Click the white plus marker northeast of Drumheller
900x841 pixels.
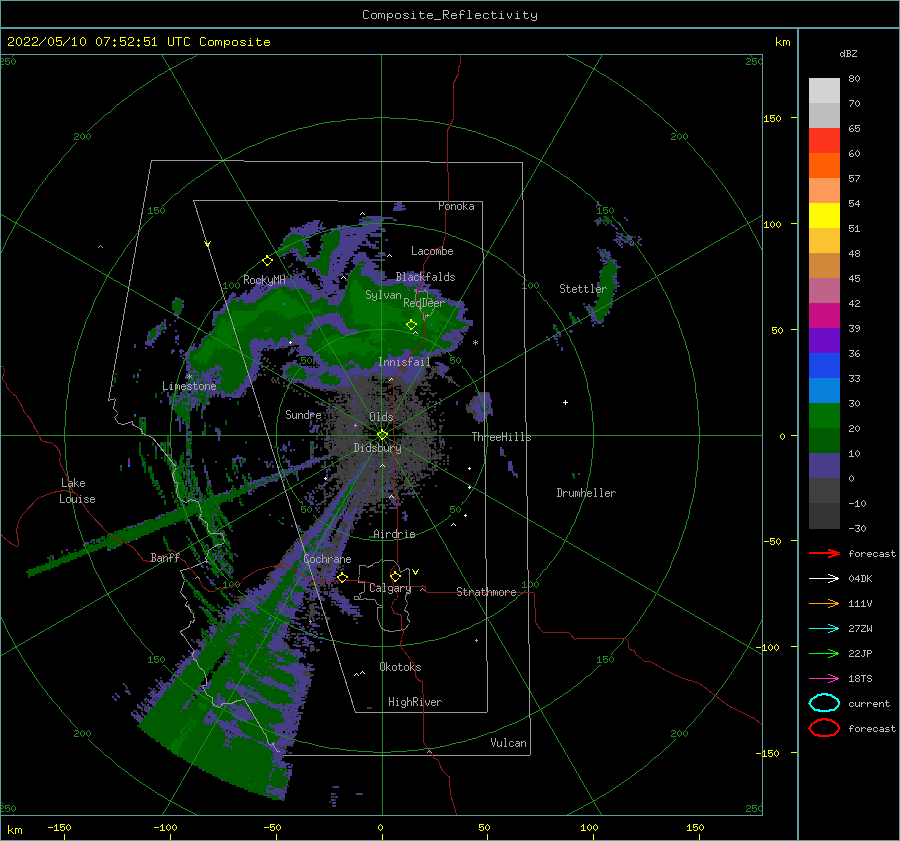pyautogui.click(x=565, y=402)
